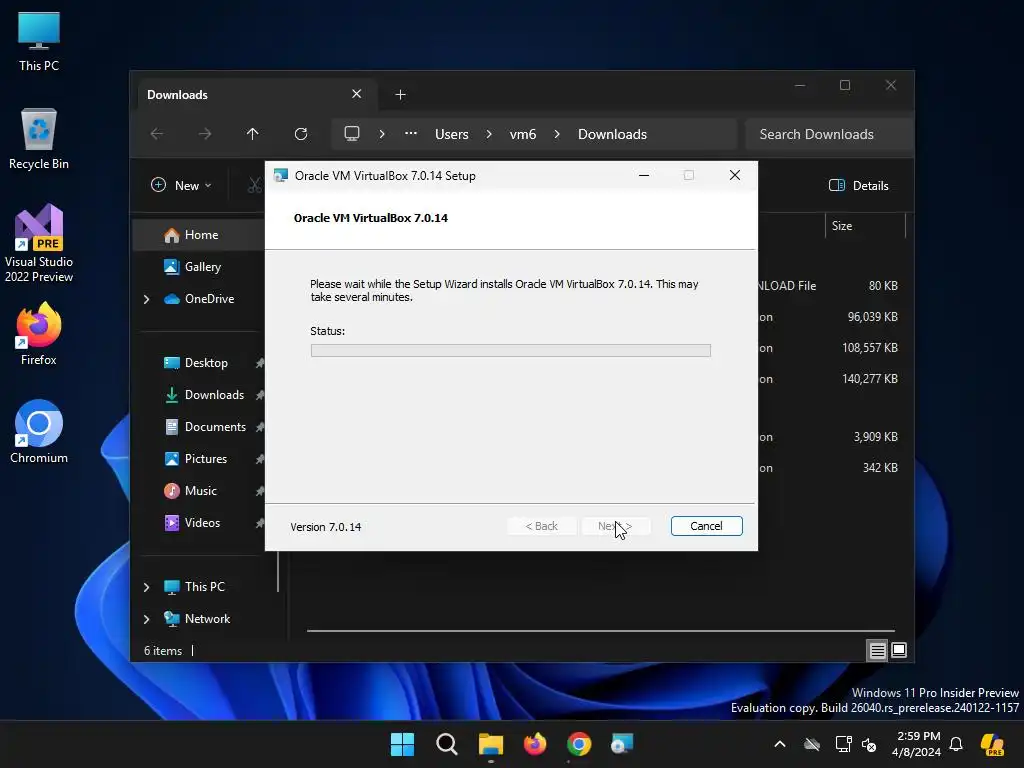
Task: Open OneDrive in the navigation pane
Action: click(199, 298)
